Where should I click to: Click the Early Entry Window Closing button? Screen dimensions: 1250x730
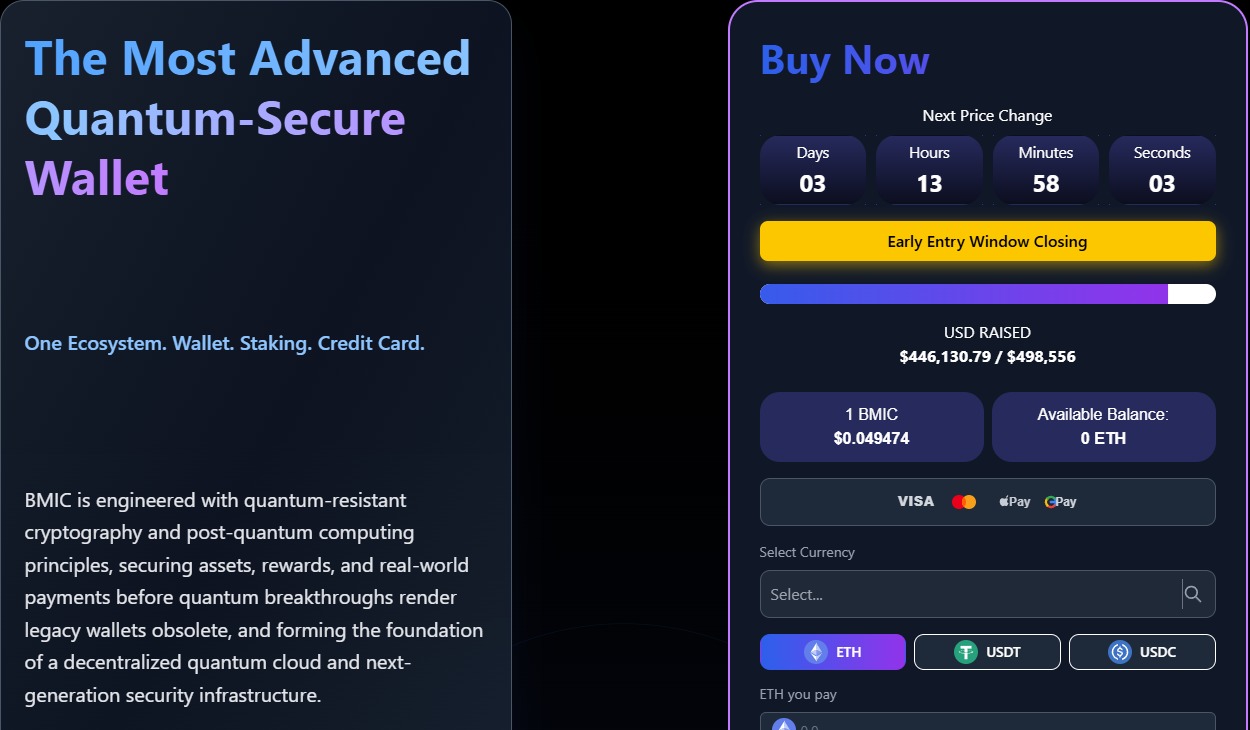point(987,241)
